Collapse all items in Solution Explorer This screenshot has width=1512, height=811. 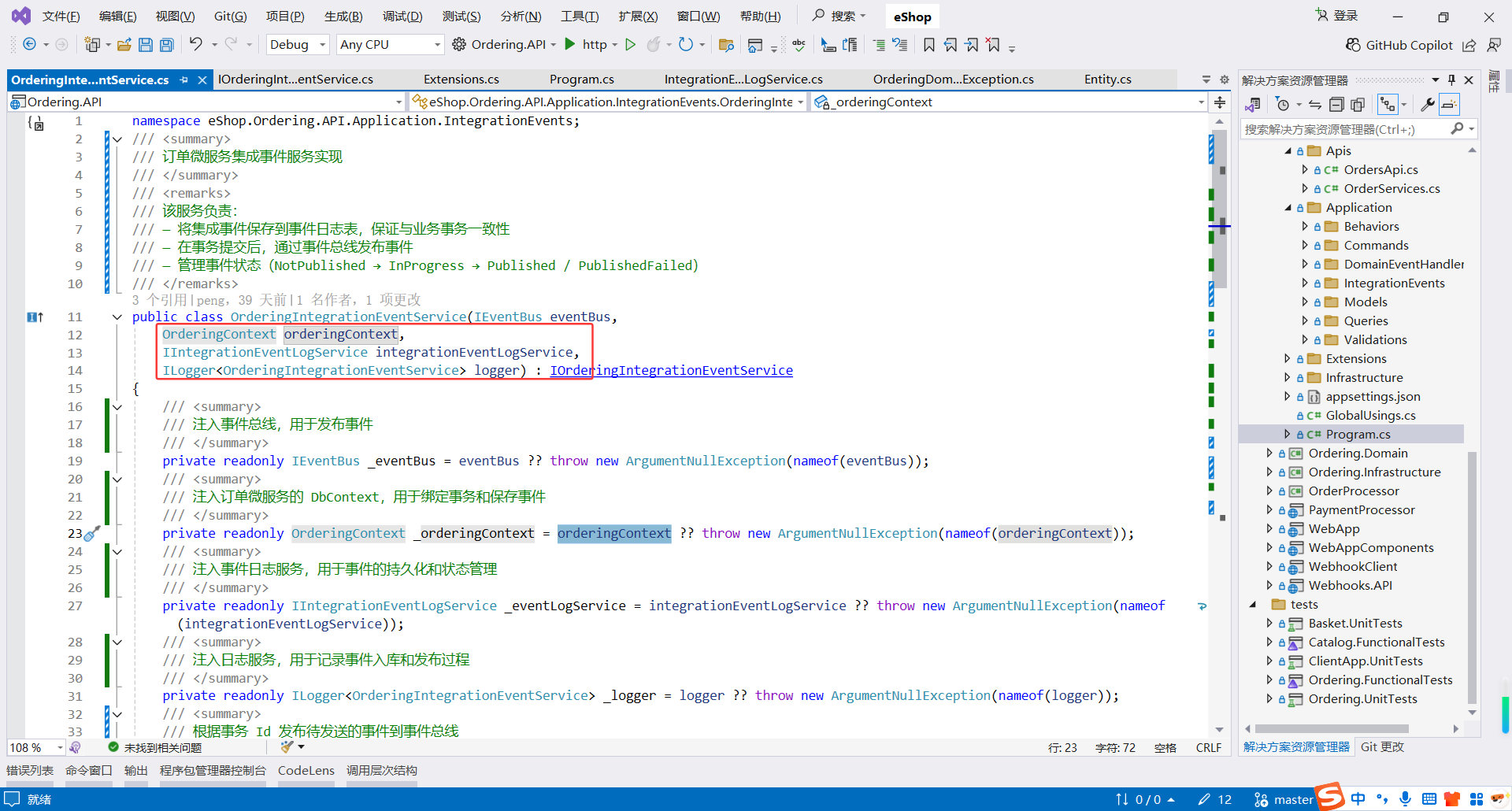tap(1336, 103)
